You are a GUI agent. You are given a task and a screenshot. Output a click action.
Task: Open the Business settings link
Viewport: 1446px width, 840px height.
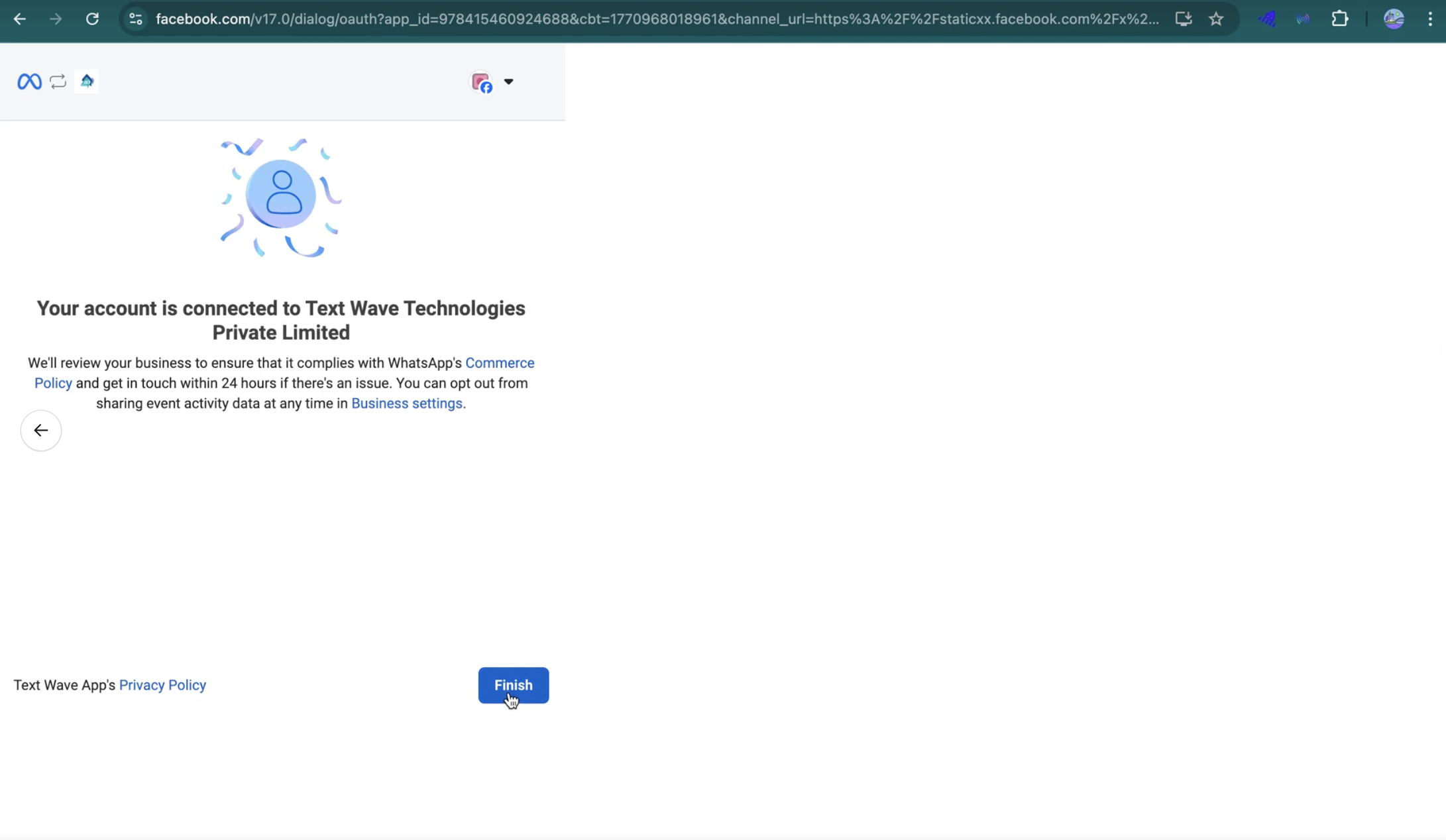coord(406,403)
